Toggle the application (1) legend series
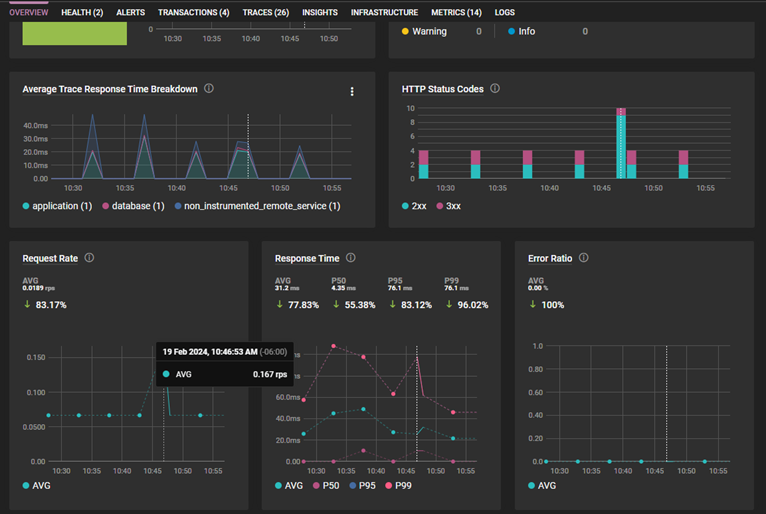This screenshot has height=514, width=766. tap(57, 206)
